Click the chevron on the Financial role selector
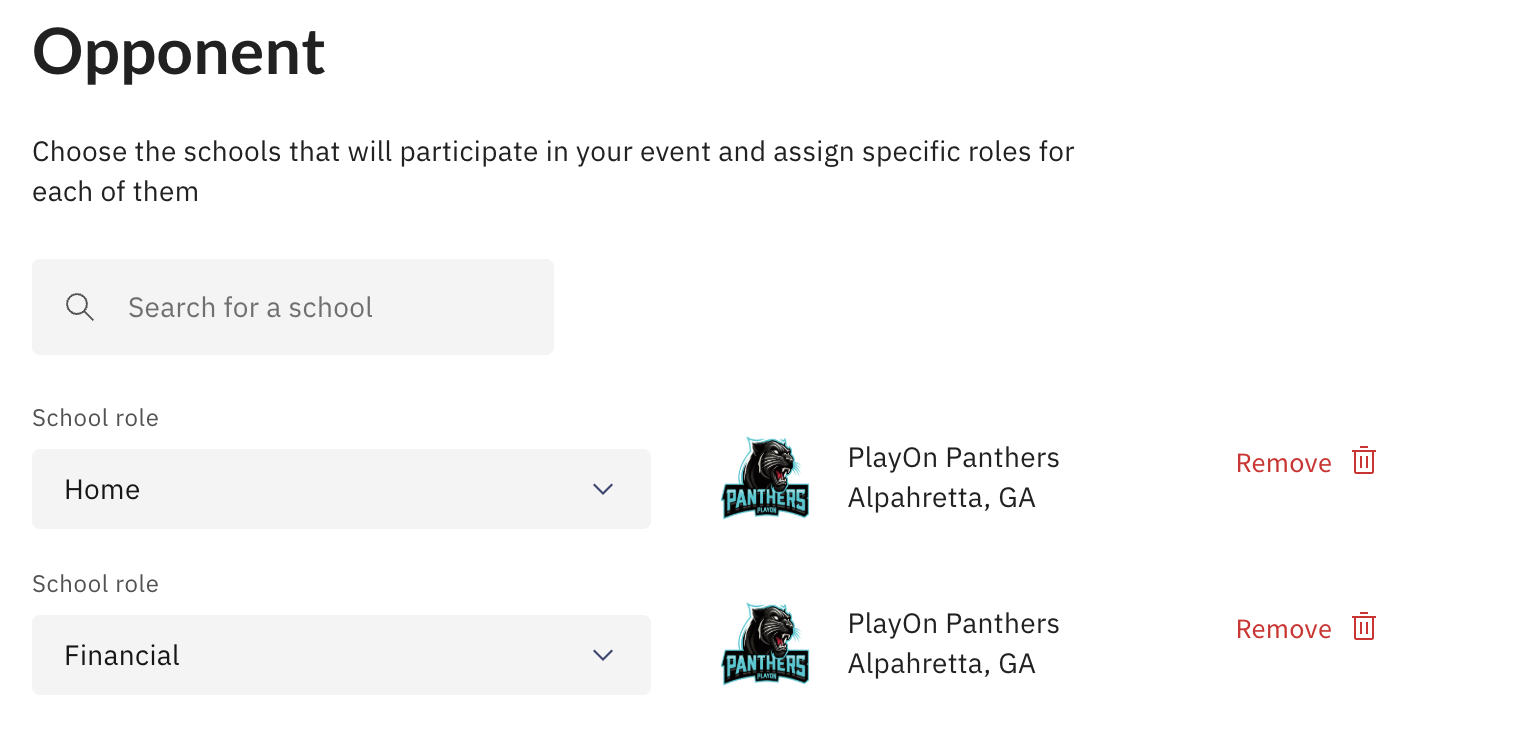1538x736 pixels. coord(603,655)
